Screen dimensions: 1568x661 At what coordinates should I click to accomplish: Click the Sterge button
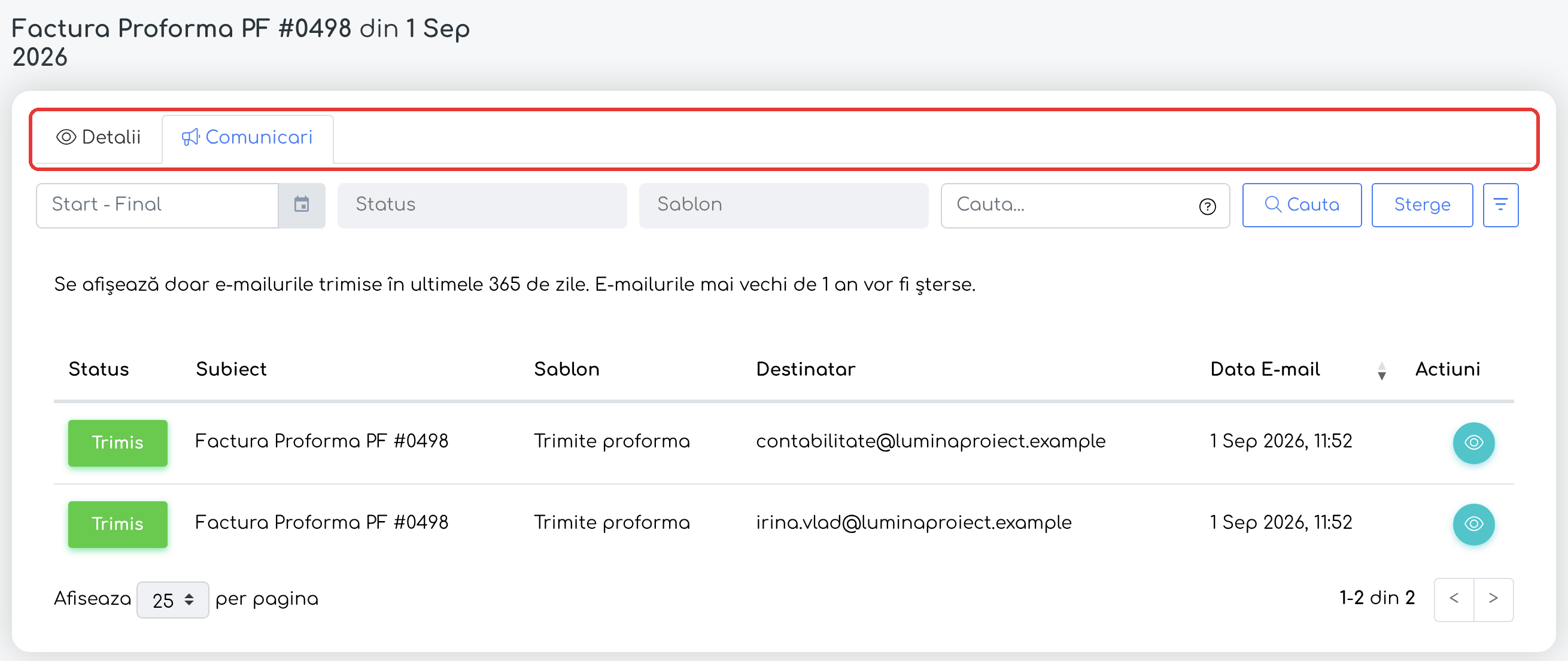(1421, 205)
